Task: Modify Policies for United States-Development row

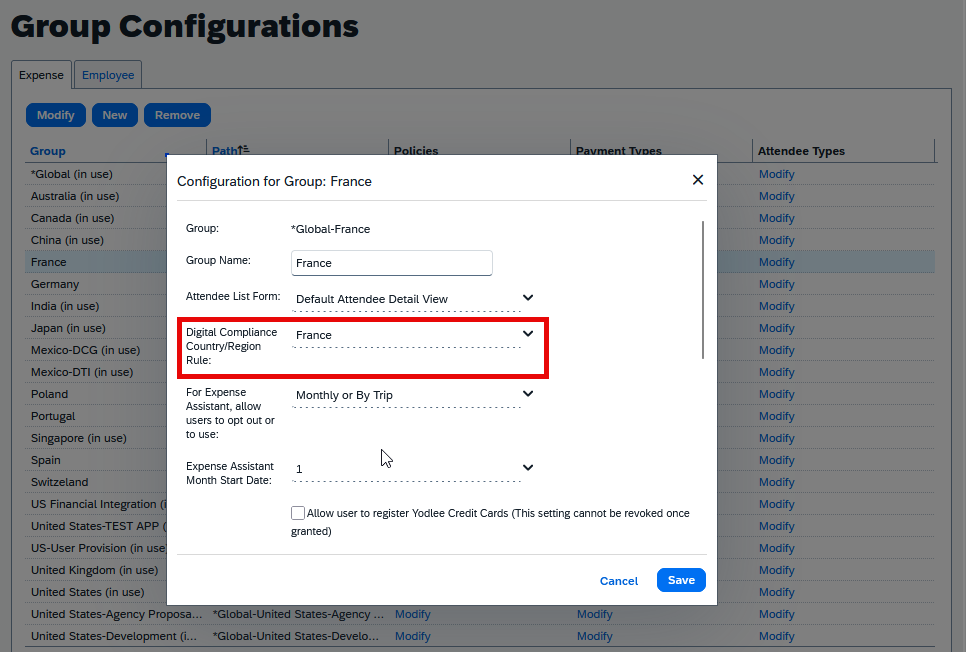Action: pos(412,637)
